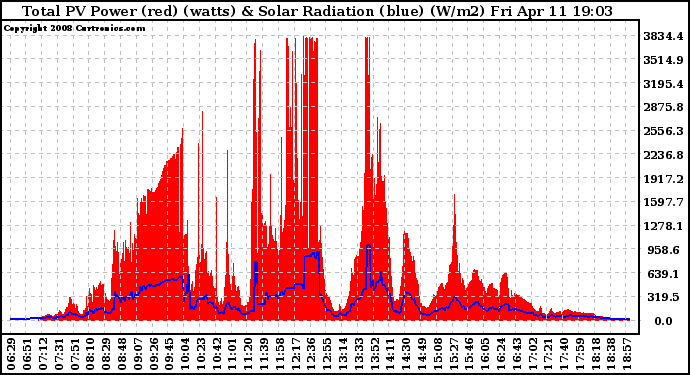Click the 12:17 time label
The image size is (690, 375).
[x=296, y=354]
